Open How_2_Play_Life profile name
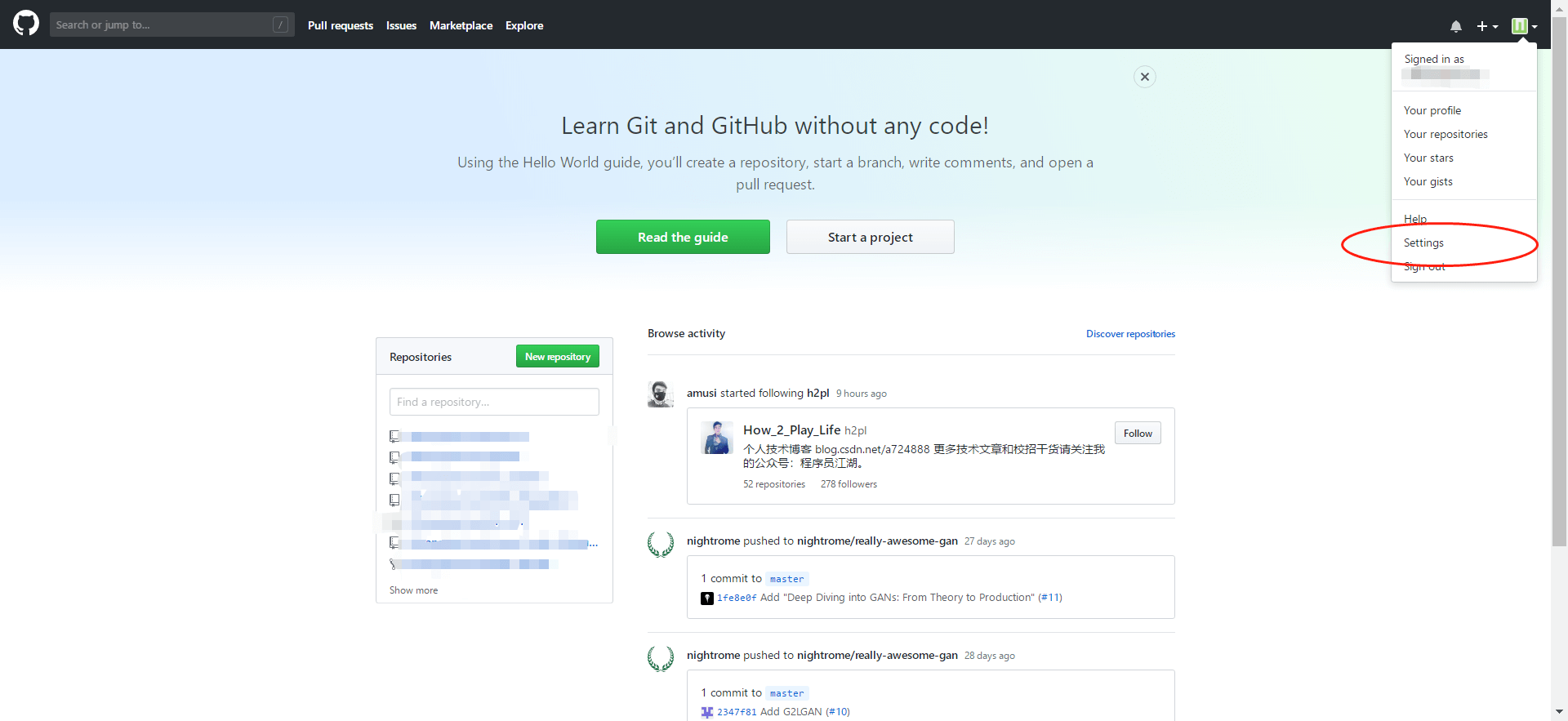Viewport: 1568px width, 721px height. [x=791, y=429]
